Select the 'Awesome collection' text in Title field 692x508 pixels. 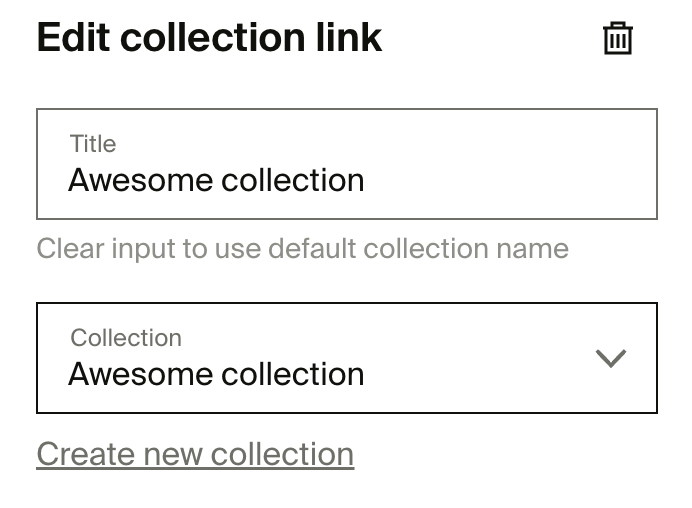pos(216,180)
